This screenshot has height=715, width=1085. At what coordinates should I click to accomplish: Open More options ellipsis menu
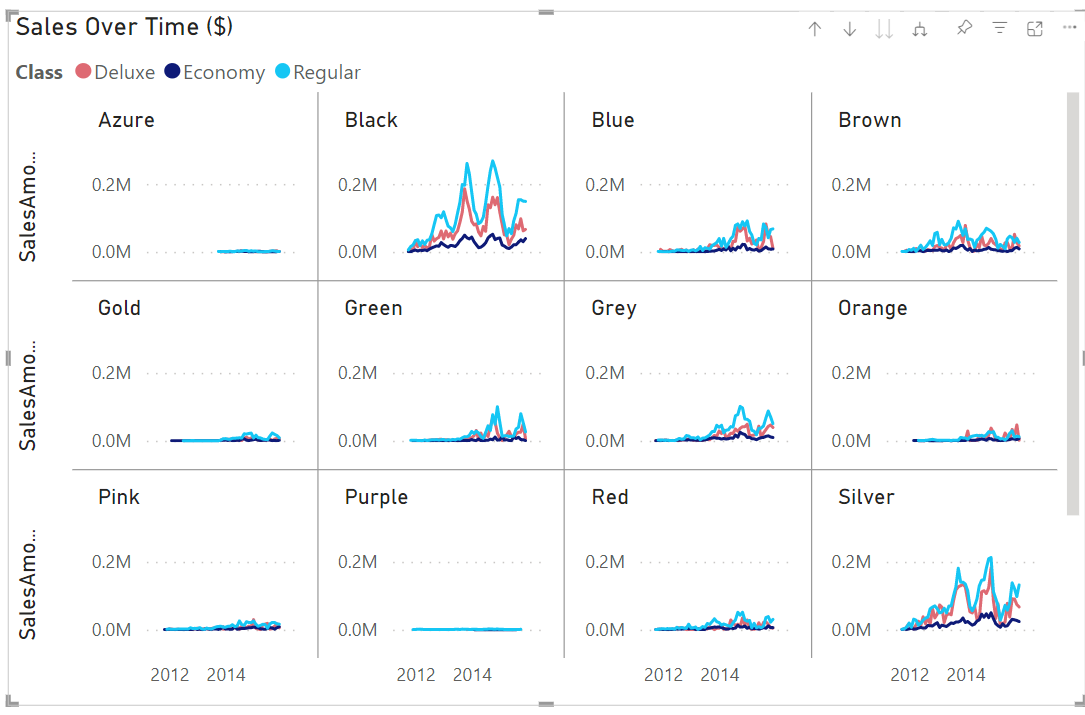pos(1069,28)
